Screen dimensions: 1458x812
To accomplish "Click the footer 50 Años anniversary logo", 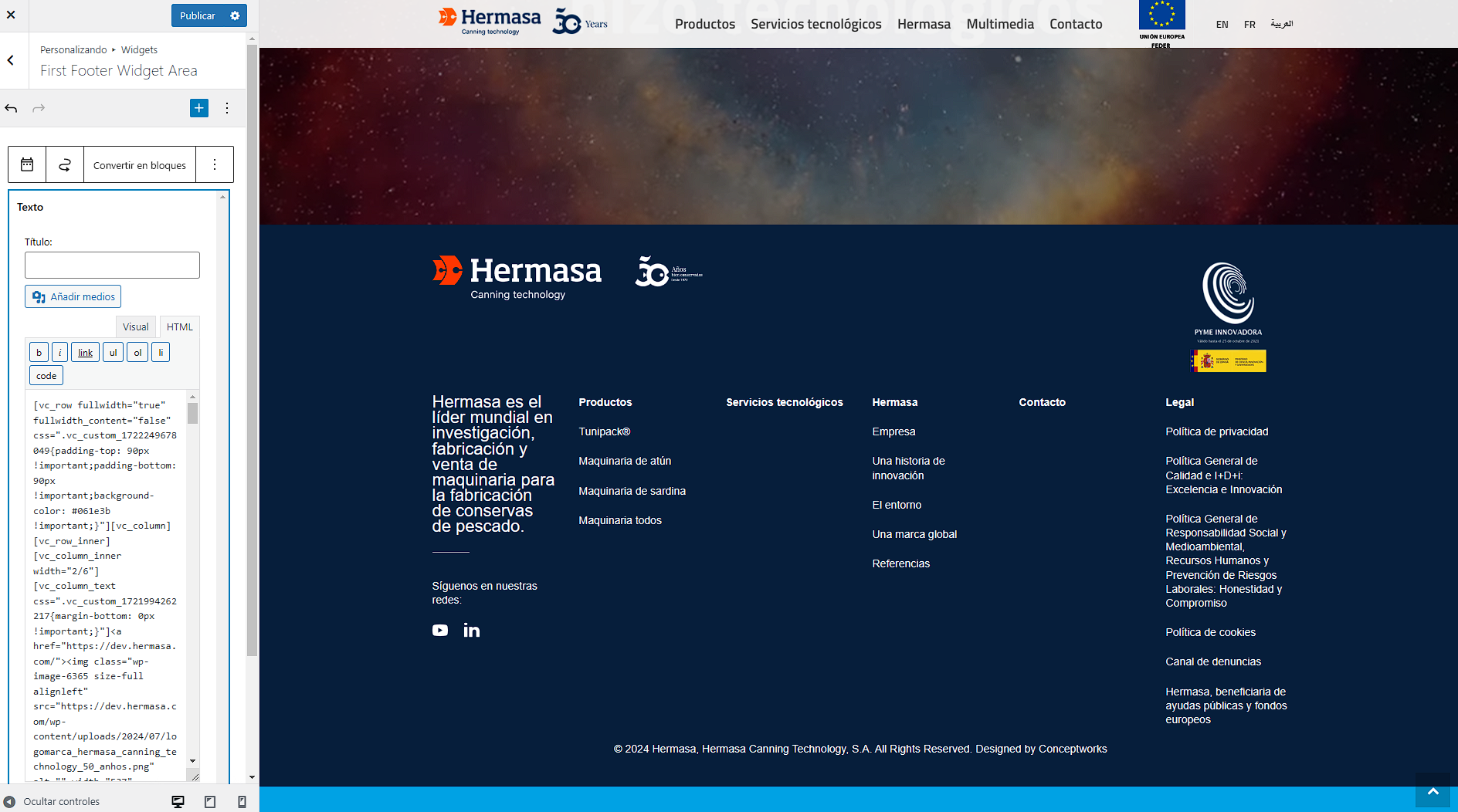I will [669, 272].
